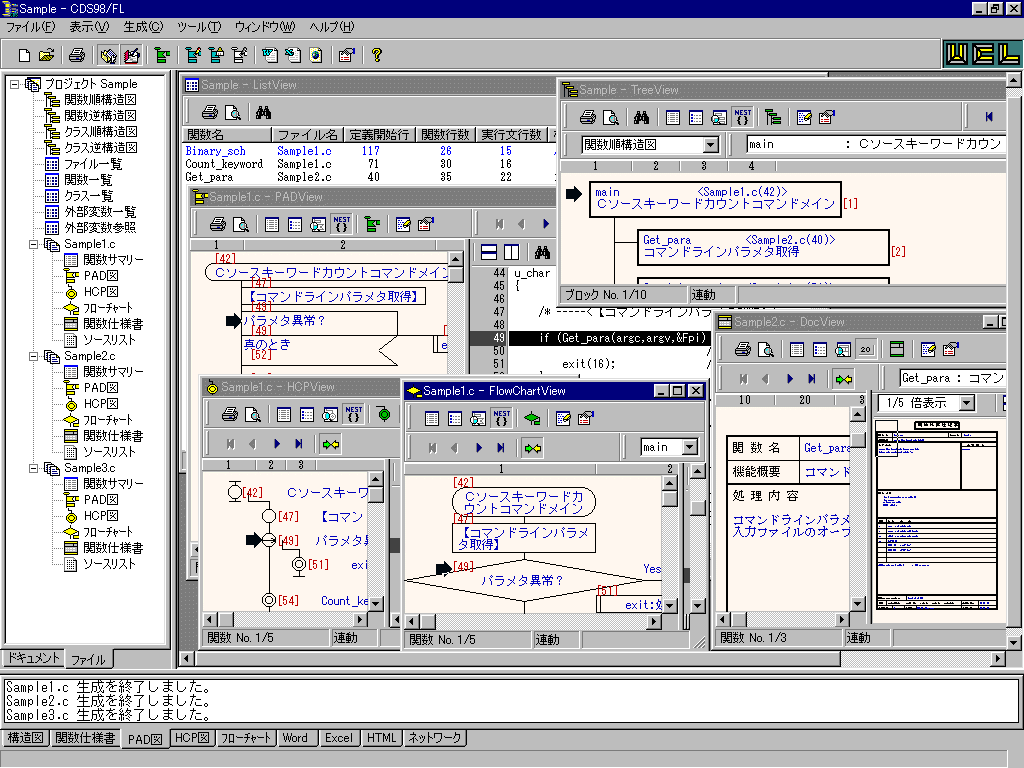Toggle the NEST button in TreeView toolbar
Image resolution: width=1024 pixels, height=768 pixels.
[x=742, y=117]
